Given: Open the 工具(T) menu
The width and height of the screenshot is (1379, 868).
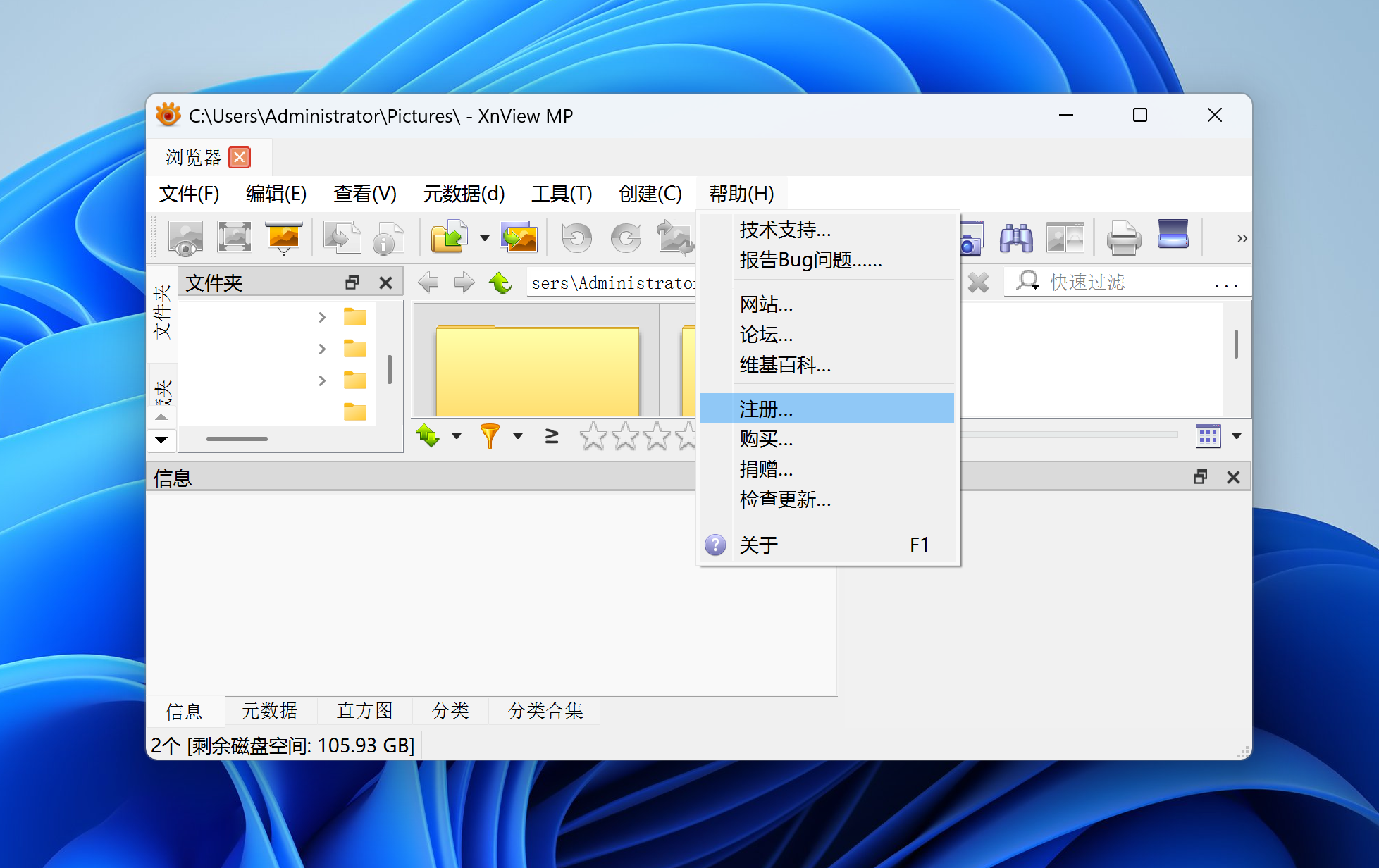Looking at the screenshot, I should pyautogui.click(x=561, y=193).
